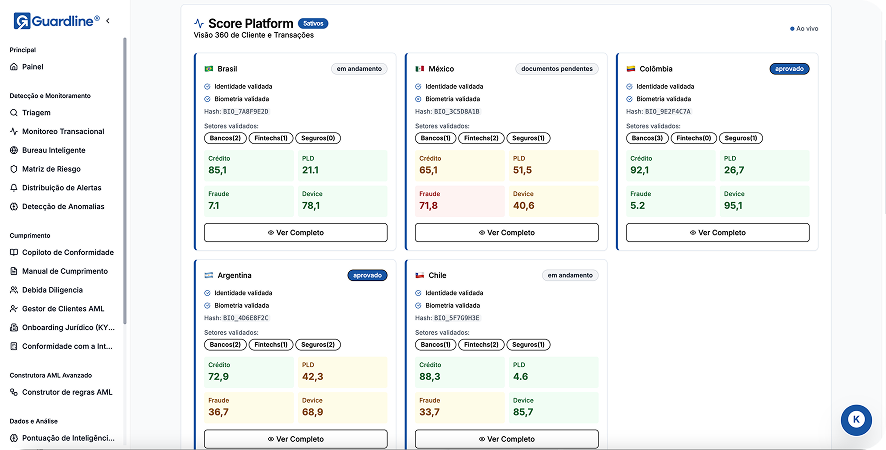Select the Matriz de Riesgo shield icon

[x=14, y=169]
